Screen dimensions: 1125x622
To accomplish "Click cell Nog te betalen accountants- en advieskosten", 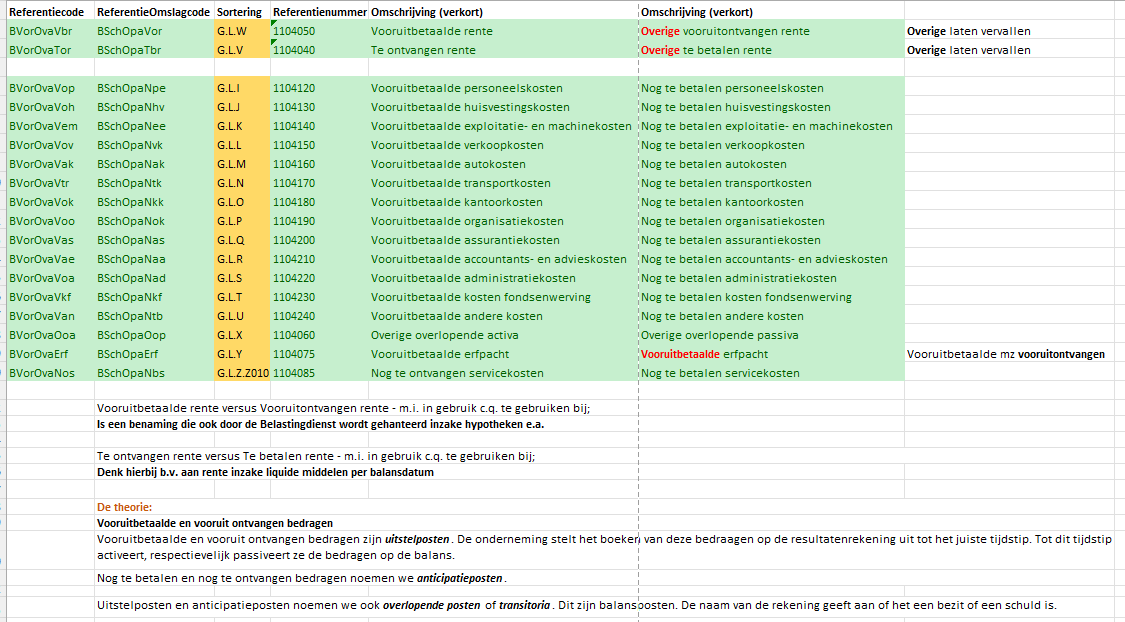I will click(771, 259).
